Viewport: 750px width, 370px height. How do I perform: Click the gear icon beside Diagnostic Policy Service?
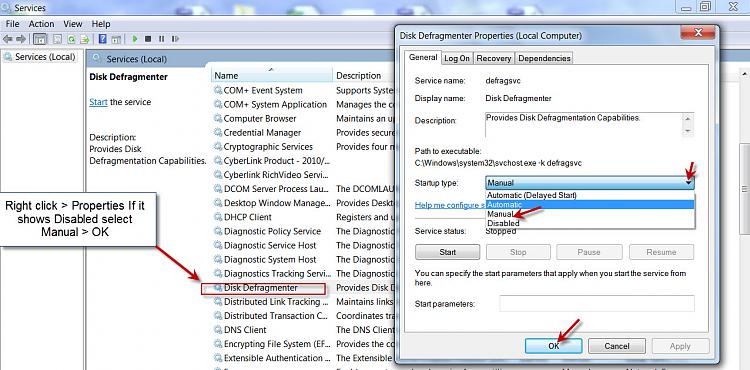tap(218, 231)
